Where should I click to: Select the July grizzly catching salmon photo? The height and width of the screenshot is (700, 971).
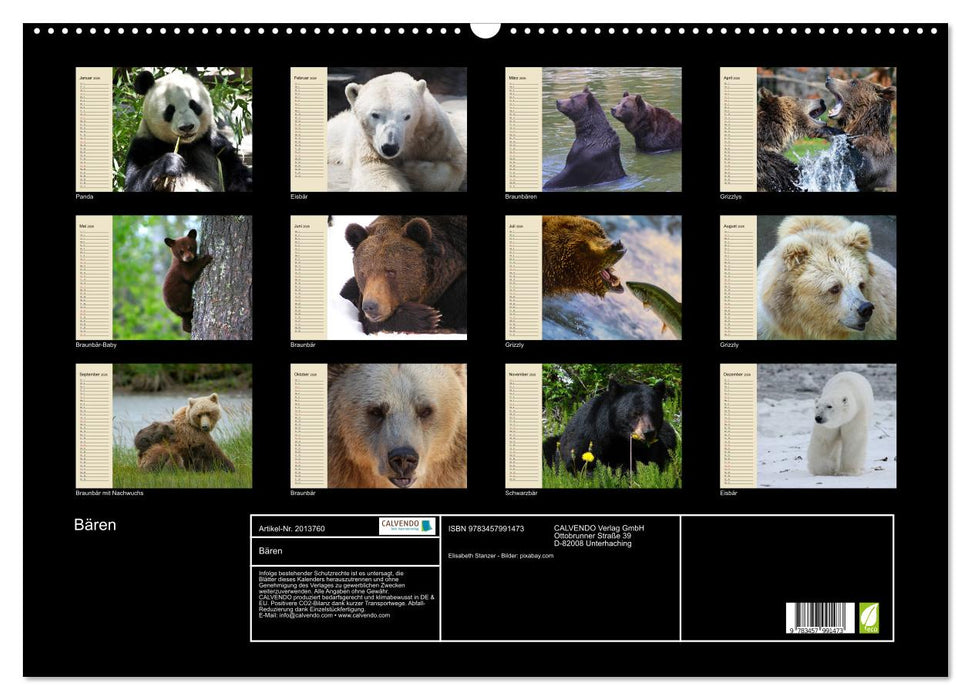click(611, 277)
